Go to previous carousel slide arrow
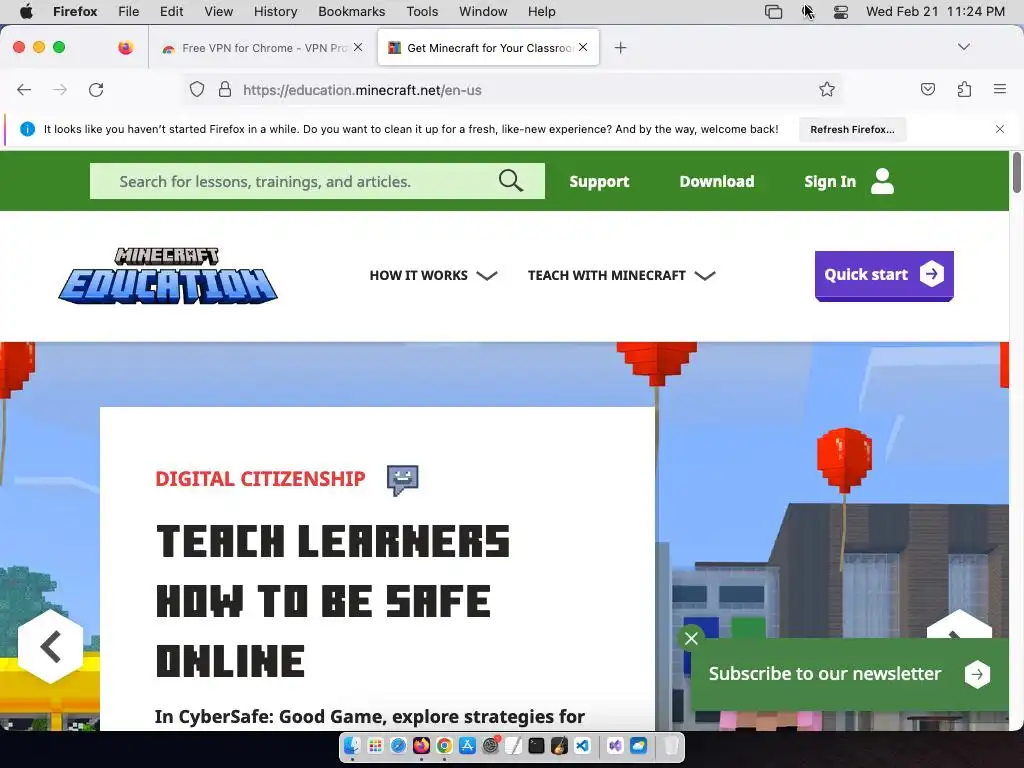This screenshot has width=1024, height=768. tap(51, 647)
